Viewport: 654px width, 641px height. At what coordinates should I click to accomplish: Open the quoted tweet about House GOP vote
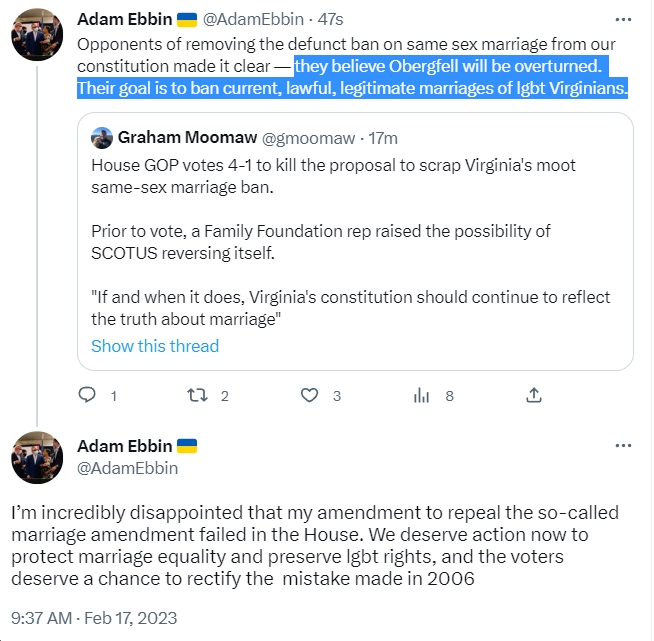coord(355,241)
